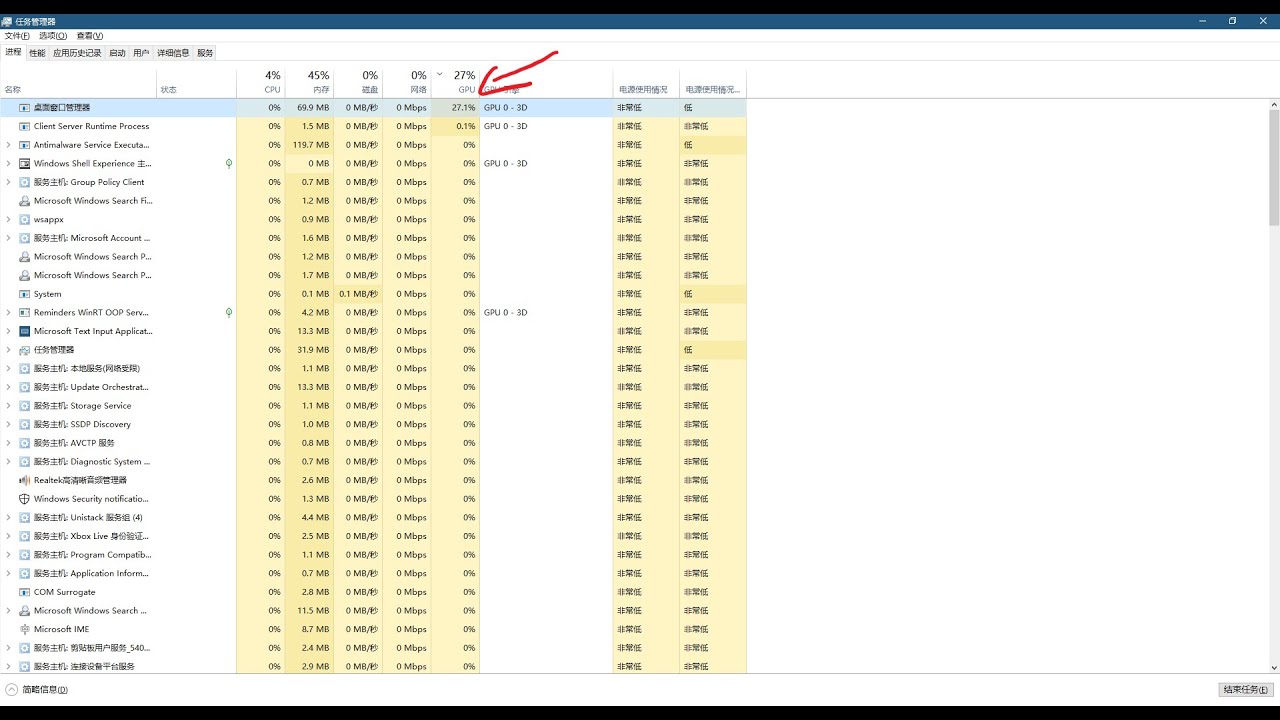
Task: Click the AVCTP 服务 gear icon
Action: coord(25,443)
